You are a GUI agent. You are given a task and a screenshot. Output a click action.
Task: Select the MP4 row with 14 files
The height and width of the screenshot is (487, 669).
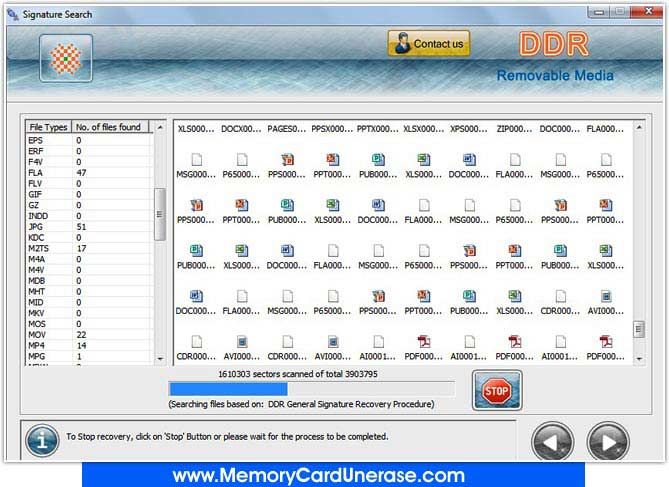click(x=89, y=345)
